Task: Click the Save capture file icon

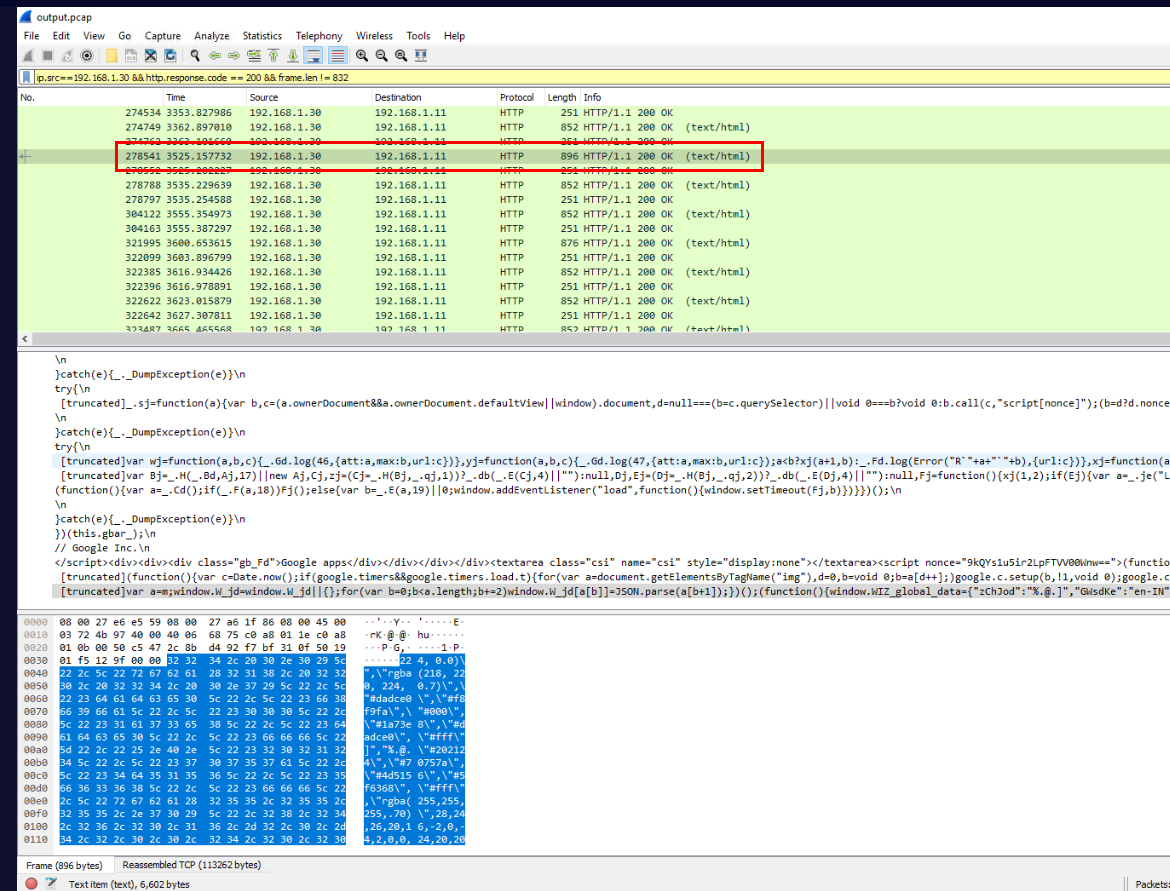Action: (131, 55)
